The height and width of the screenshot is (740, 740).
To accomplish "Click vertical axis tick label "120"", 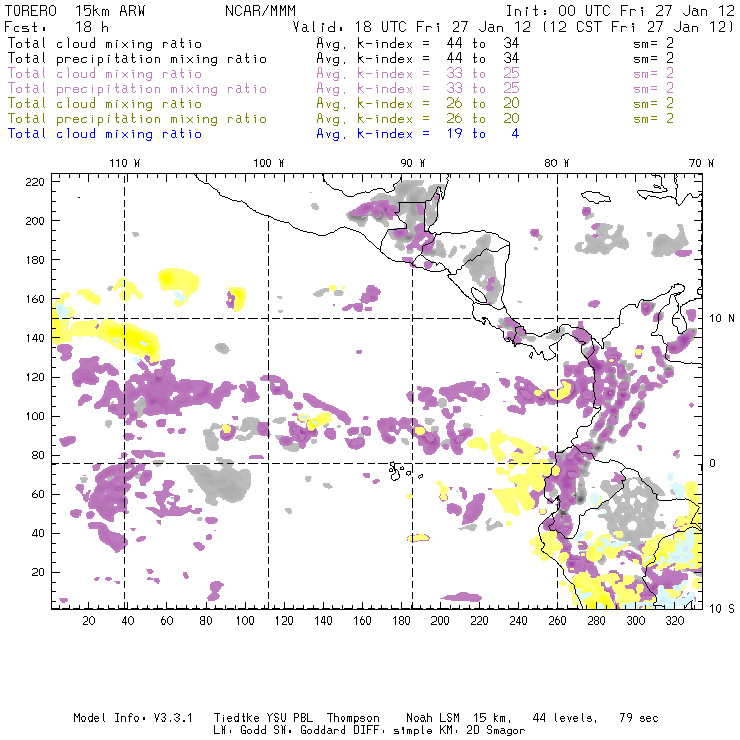I will click(x=35, y=377).
